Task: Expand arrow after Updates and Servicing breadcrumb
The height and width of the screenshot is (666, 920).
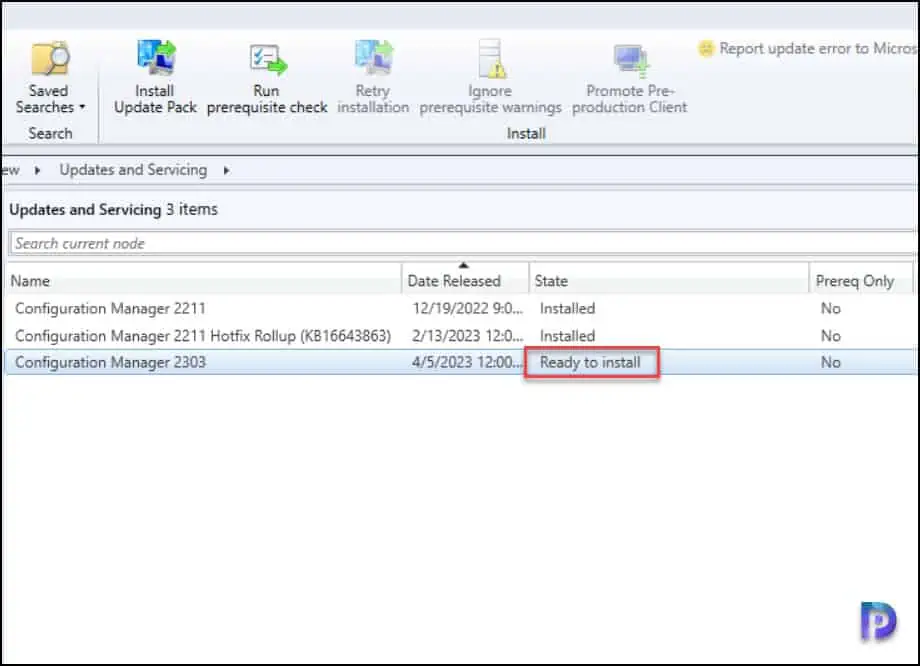Action: [226, 171]
